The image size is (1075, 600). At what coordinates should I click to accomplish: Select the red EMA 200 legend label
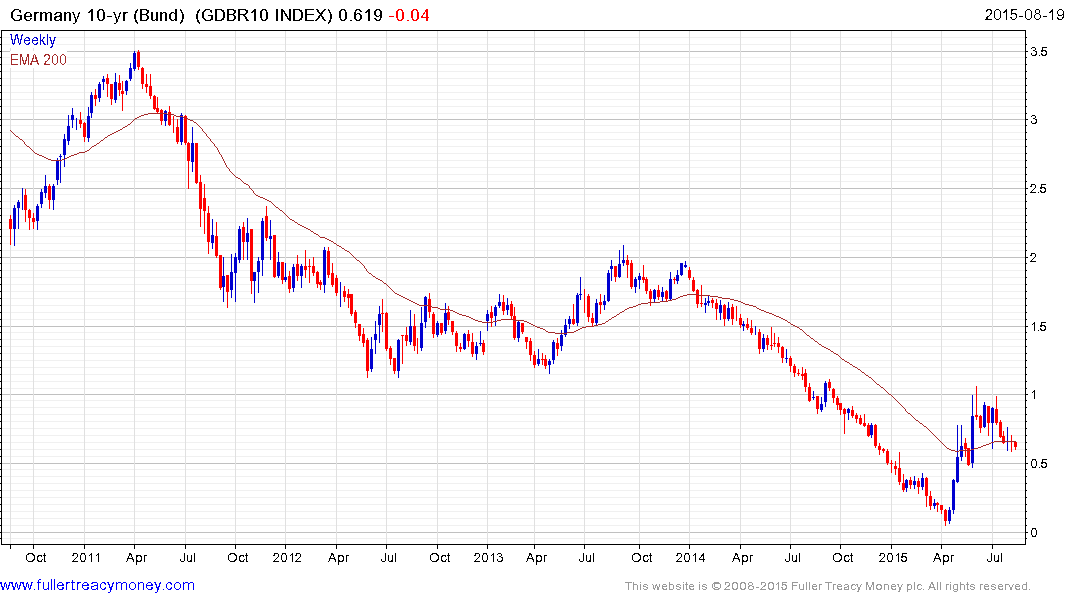tap(40, 59)
